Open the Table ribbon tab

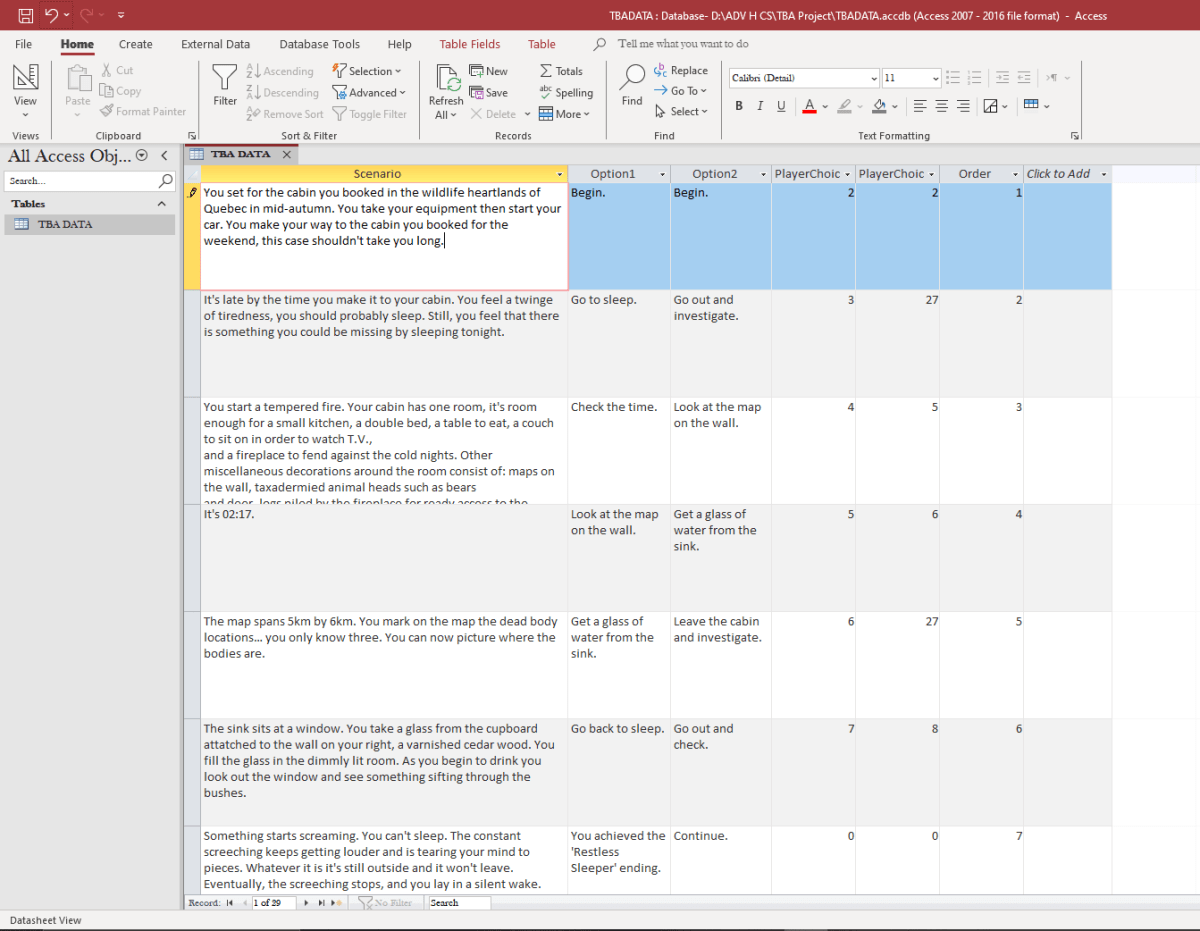(x=542, y=44)
